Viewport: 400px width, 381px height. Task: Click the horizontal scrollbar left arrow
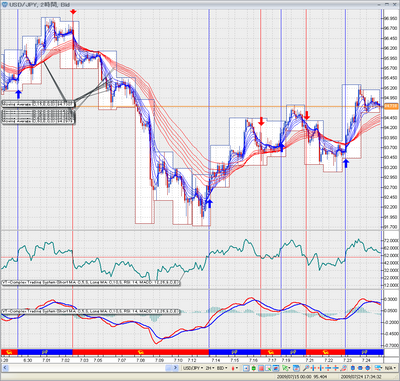click(5, 368)
